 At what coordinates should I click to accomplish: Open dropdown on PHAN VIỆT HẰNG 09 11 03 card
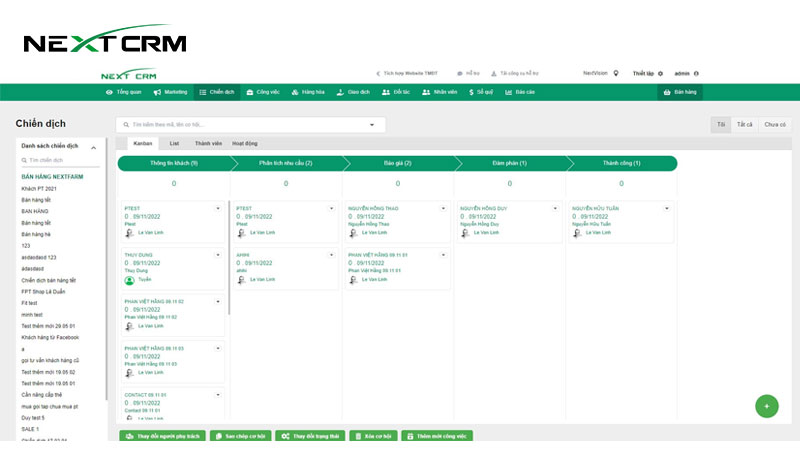(x=218, y=348)
